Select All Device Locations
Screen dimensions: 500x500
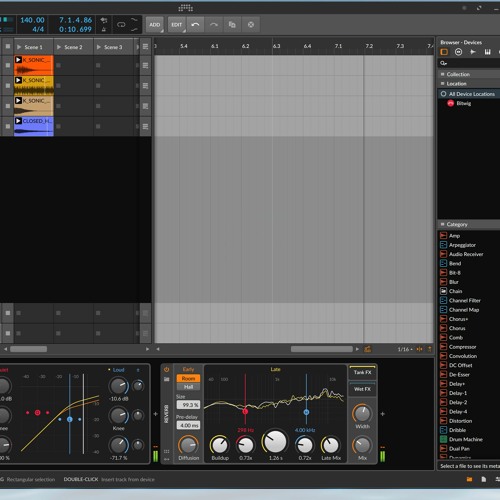click(469, 94)
